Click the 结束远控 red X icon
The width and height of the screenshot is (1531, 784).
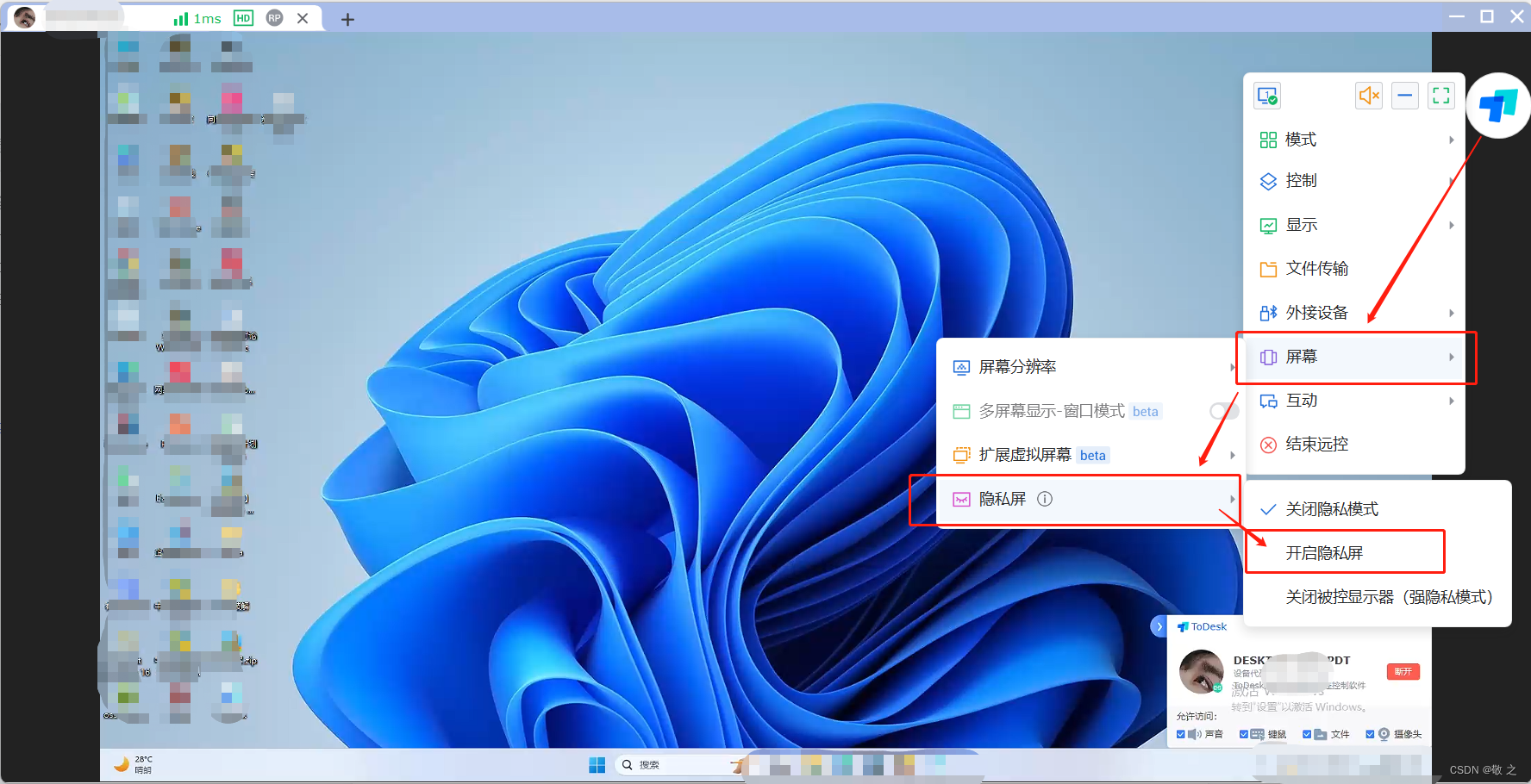point(1268,445)
